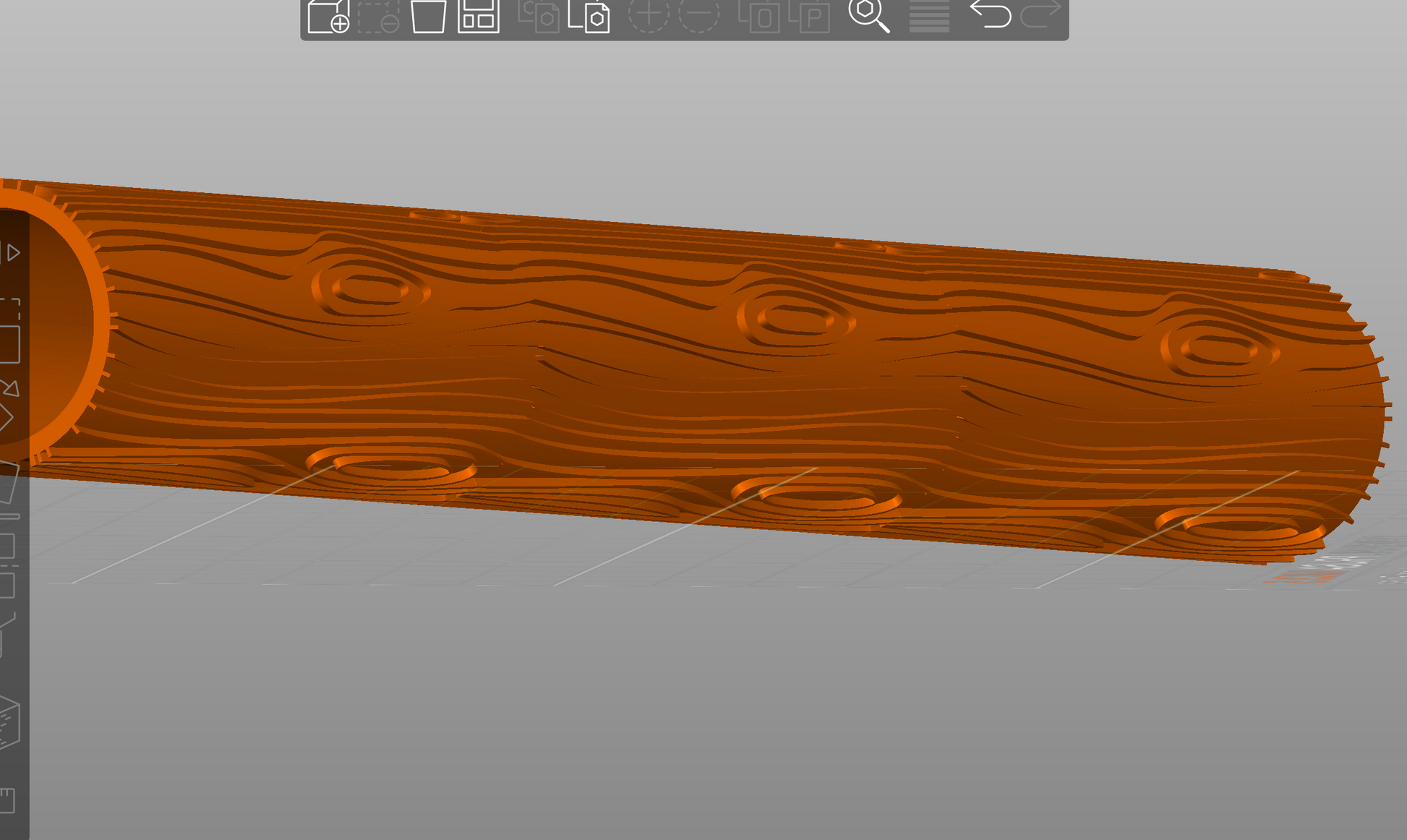Remove an instance with minus circle icon
The image size is (1407, 840).
698,14
